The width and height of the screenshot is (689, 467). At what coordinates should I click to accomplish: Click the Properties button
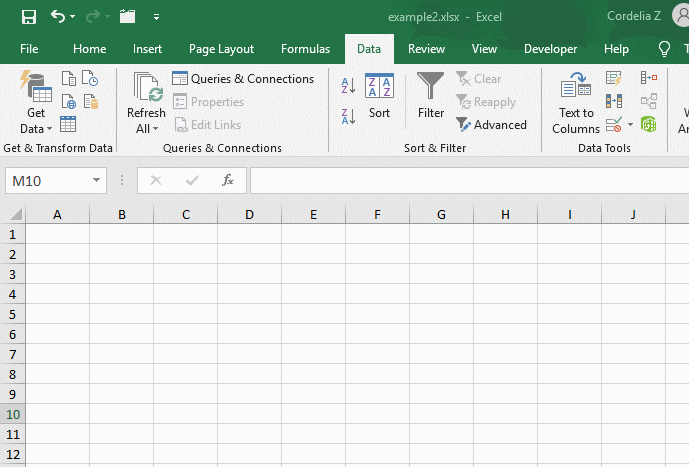[x=208, y=102]
